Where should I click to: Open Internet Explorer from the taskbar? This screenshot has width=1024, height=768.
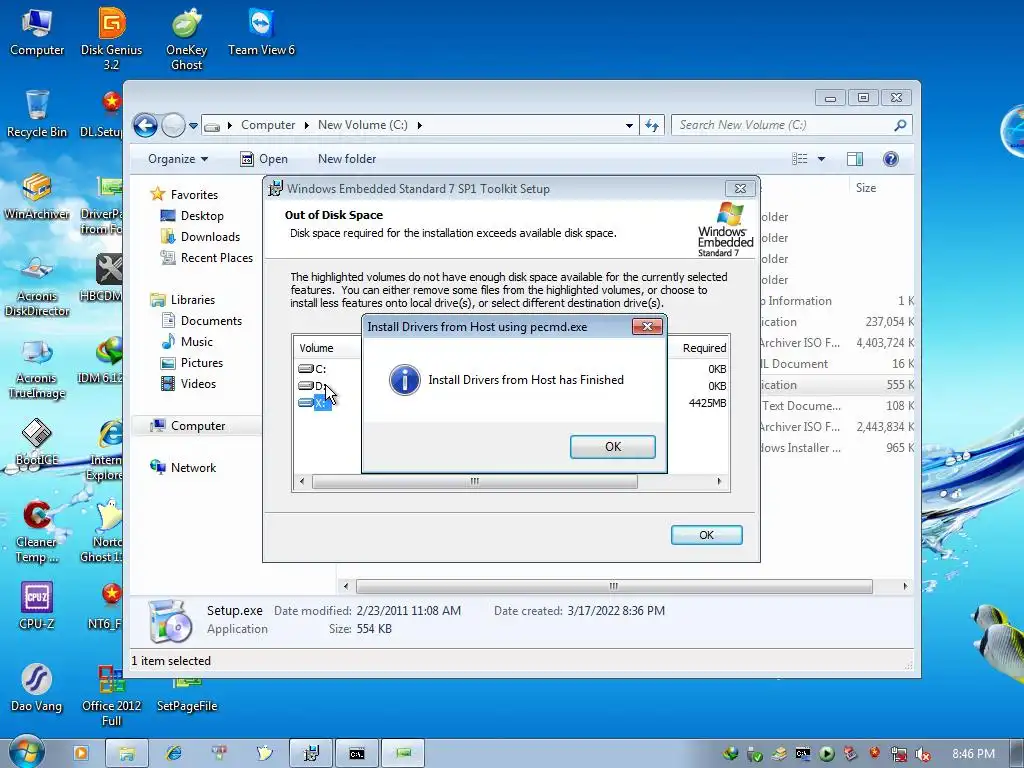click(x=173, y=753)
